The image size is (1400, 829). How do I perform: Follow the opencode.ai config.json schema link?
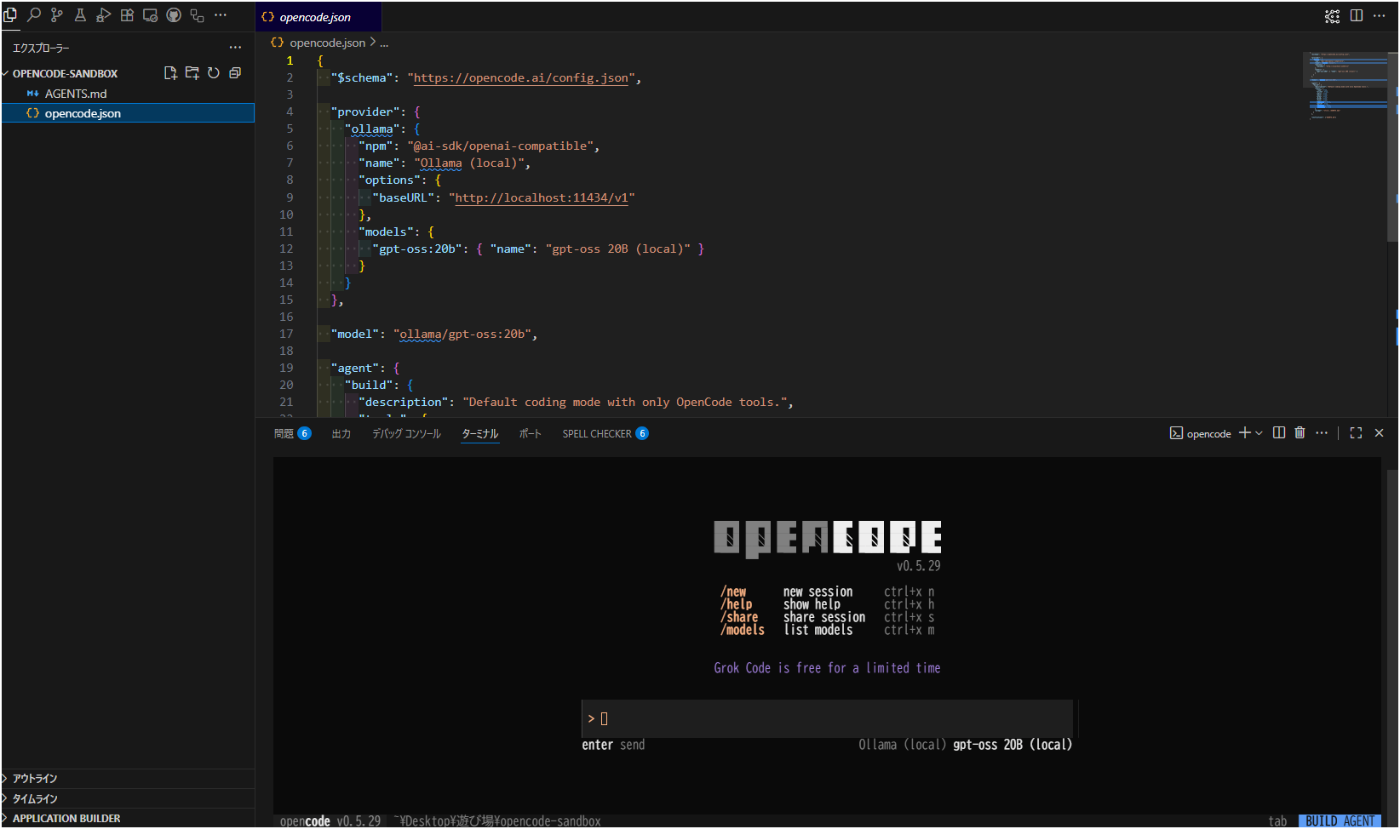[x=521, y=77]
